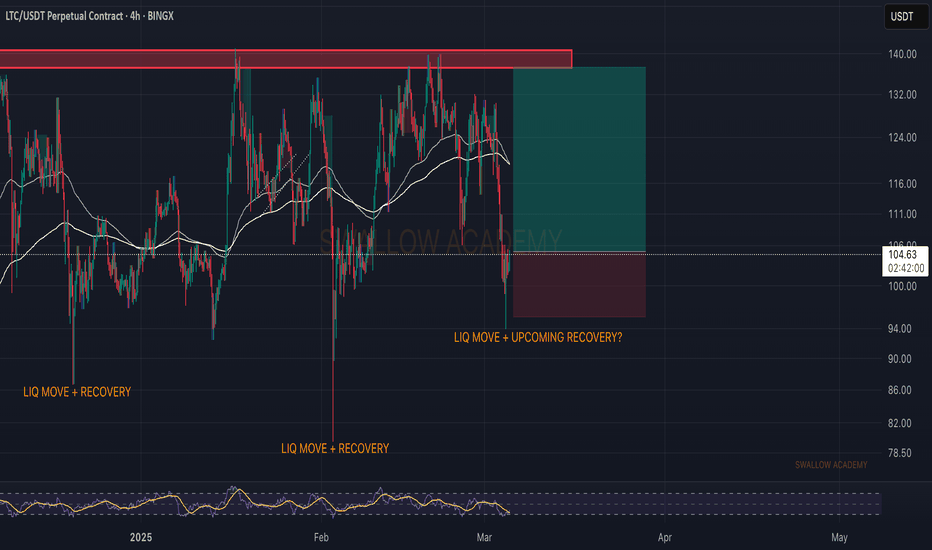This screenshot has width=932, height=550.
Task: Click the 'LIQ MOVE + UPCOMING RECOVERY?' annotation
Action: tap(538, 337)
